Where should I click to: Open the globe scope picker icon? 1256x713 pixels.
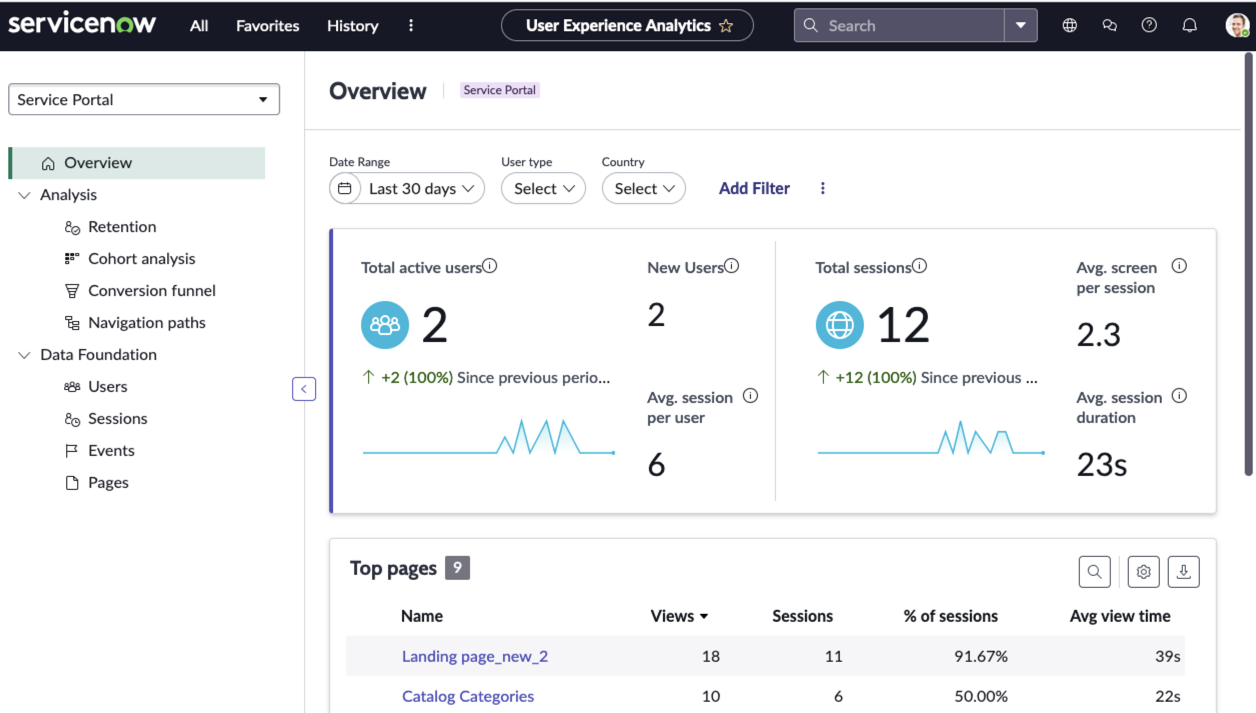(1070, 26)
